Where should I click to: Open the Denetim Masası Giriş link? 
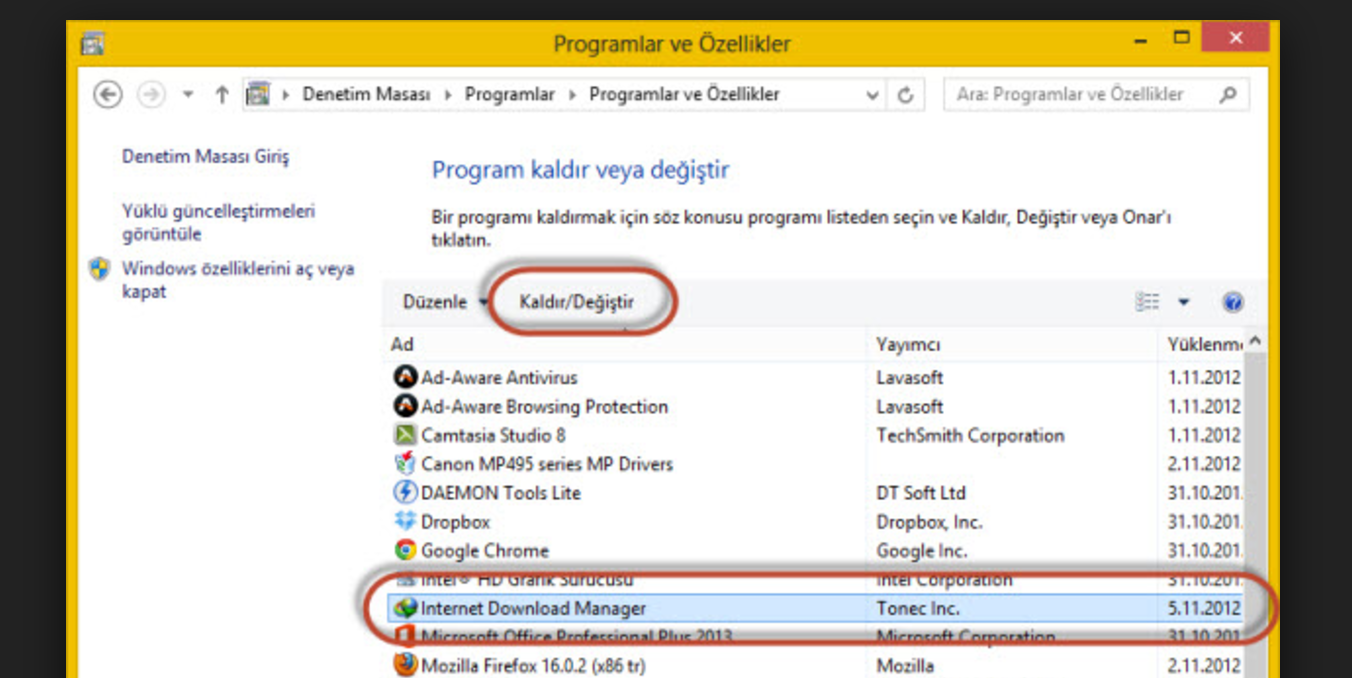click(205, 157)
